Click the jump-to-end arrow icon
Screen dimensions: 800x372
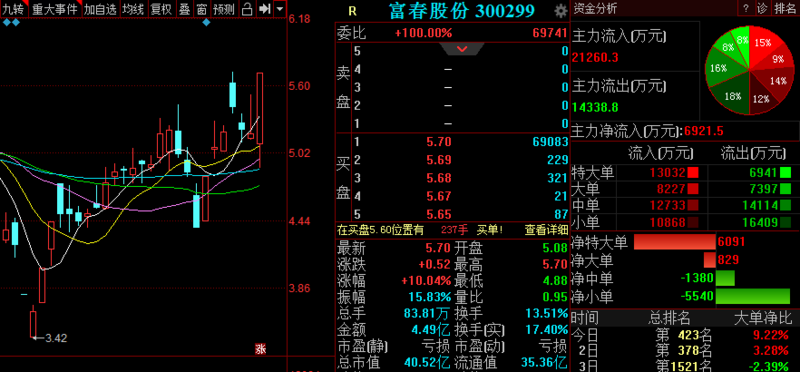pos(264,9)
